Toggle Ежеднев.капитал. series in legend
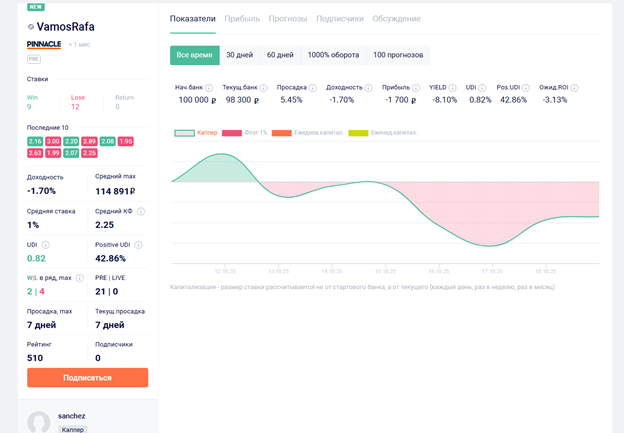The image size is (624, 433). click(304, 132)
